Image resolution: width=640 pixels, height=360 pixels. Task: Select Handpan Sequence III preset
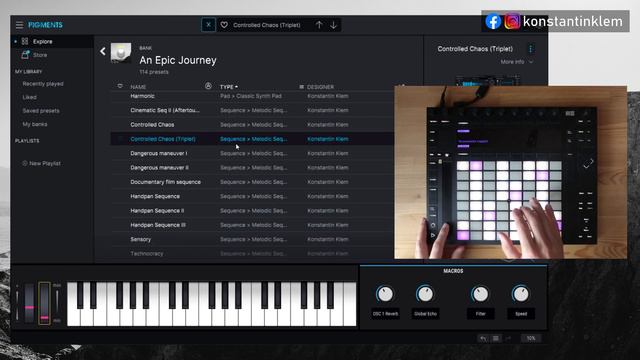tap(158, 225)
